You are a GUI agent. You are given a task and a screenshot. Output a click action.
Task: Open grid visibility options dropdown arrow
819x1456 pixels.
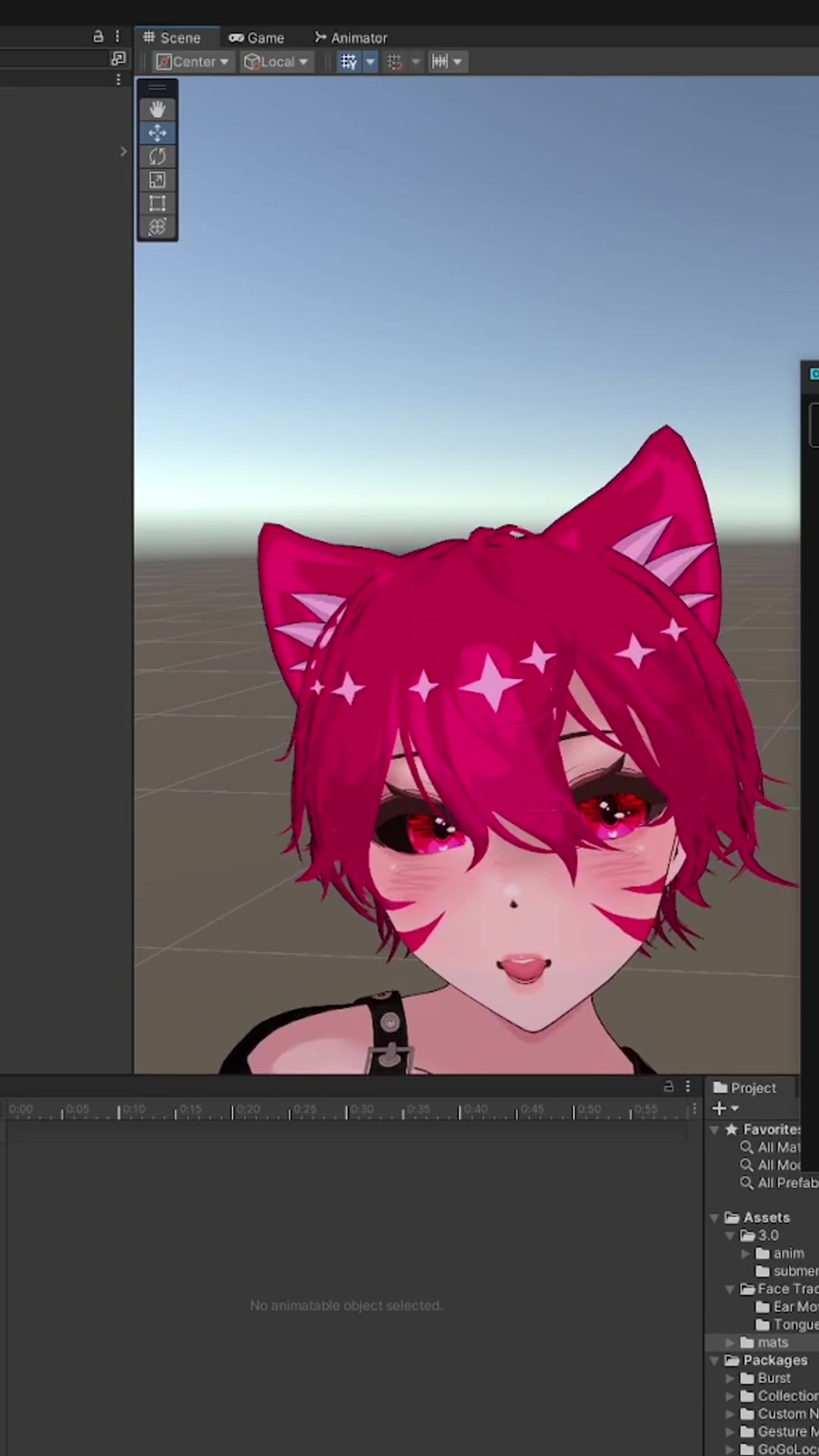click(x=370, y=61)
